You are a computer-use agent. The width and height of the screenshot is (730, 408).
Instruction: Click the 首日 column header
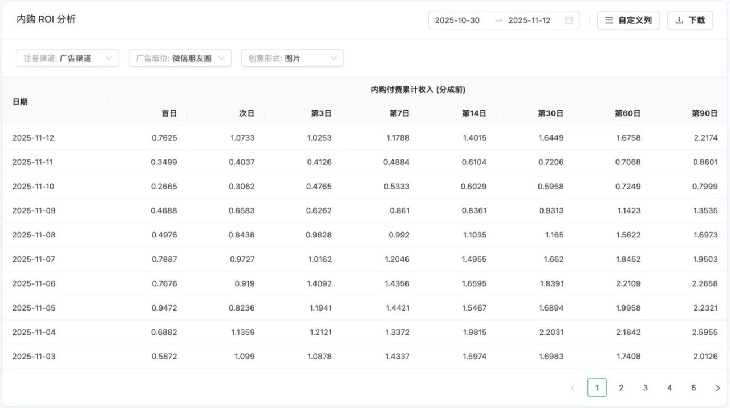(x=169, y=113)
